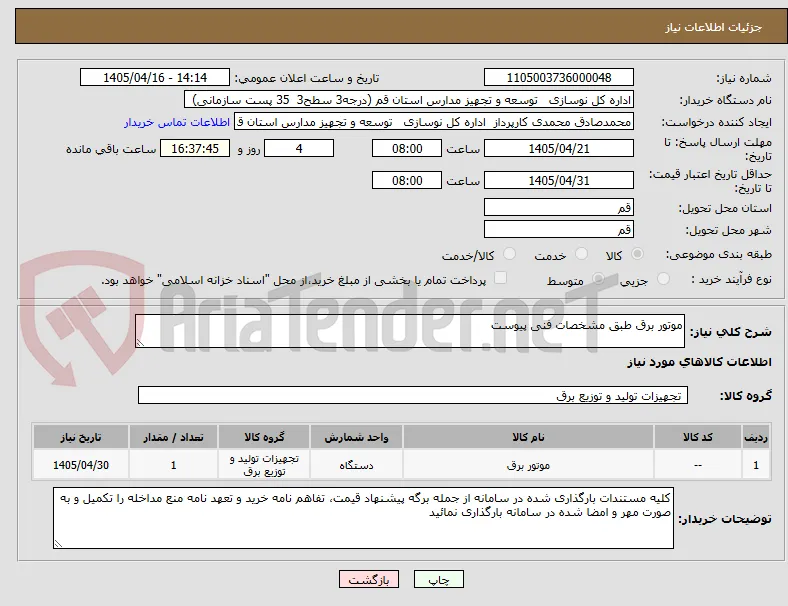Click the تعداد / مقدار column header
The image size is (788, 606).
173,437
